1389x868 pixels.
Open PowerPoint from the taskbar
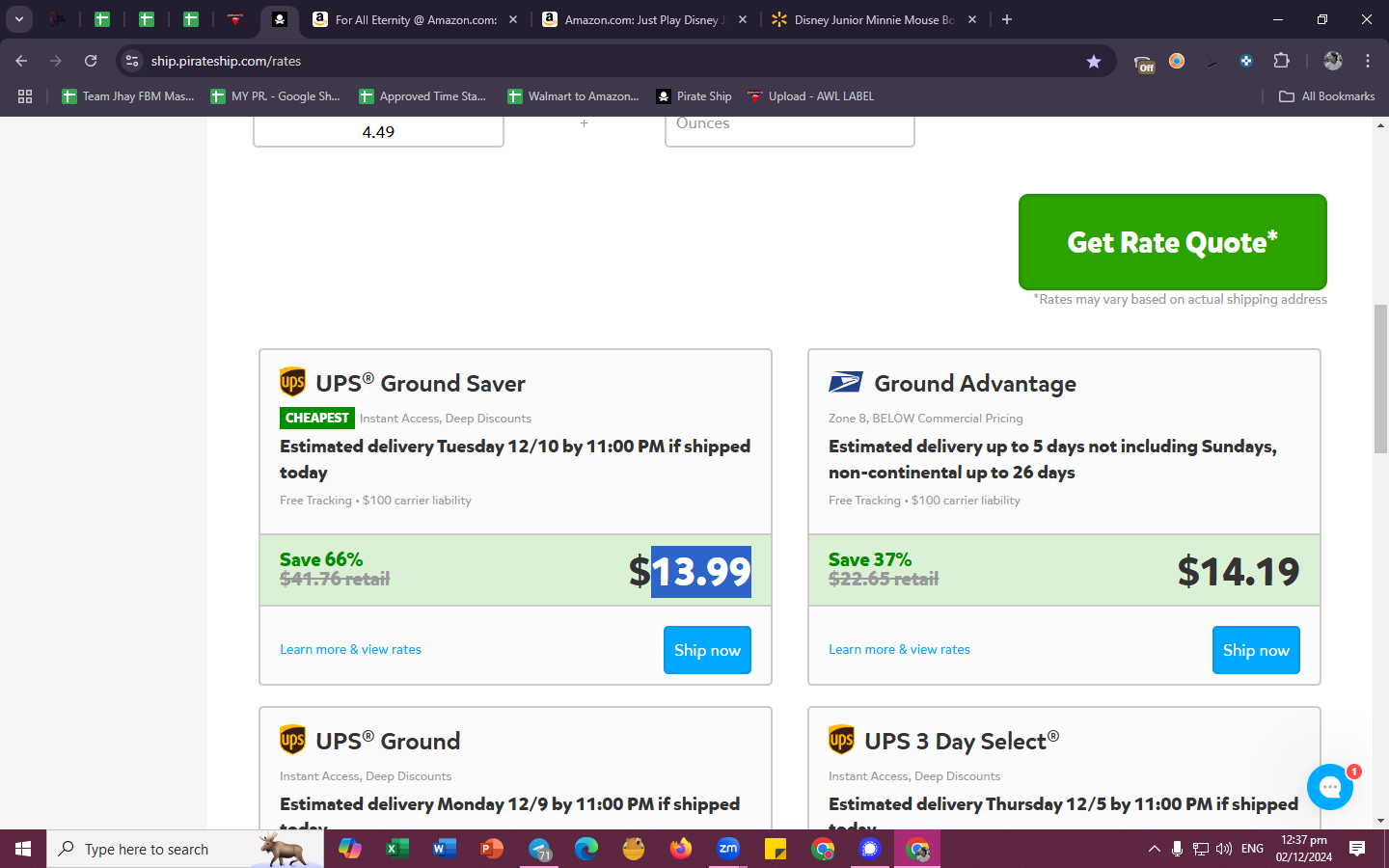pyautogui.click(x=491, y=849)
